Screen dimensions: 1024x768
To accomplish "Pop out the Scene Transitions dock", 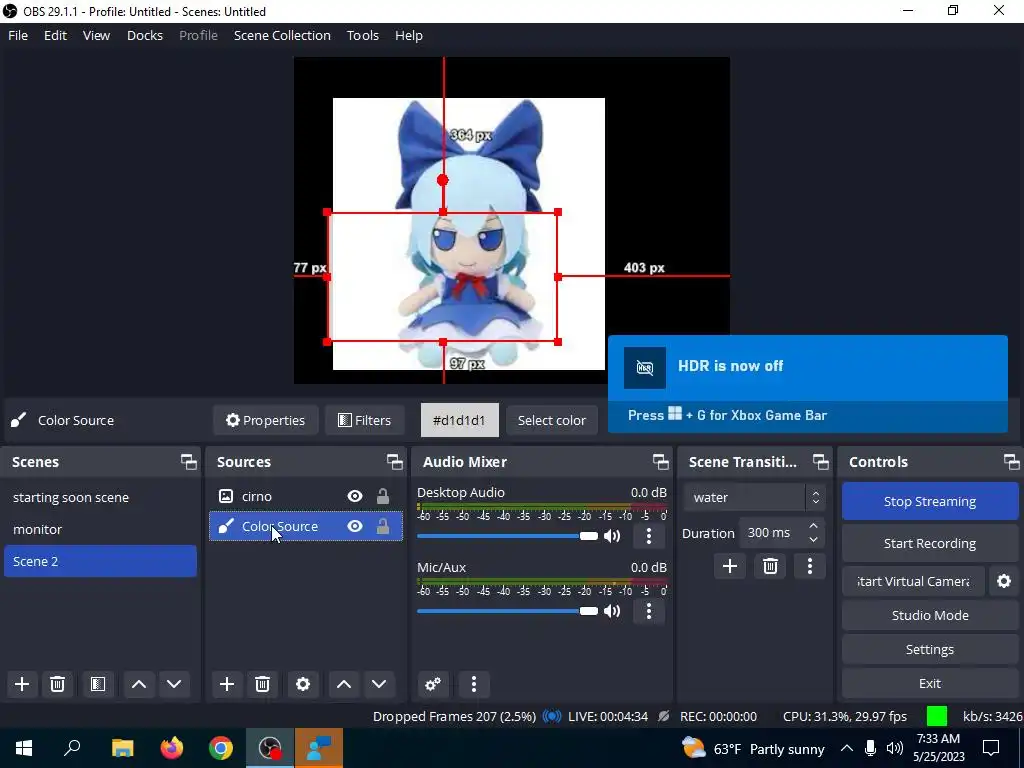I will click(x=820, y=462).
